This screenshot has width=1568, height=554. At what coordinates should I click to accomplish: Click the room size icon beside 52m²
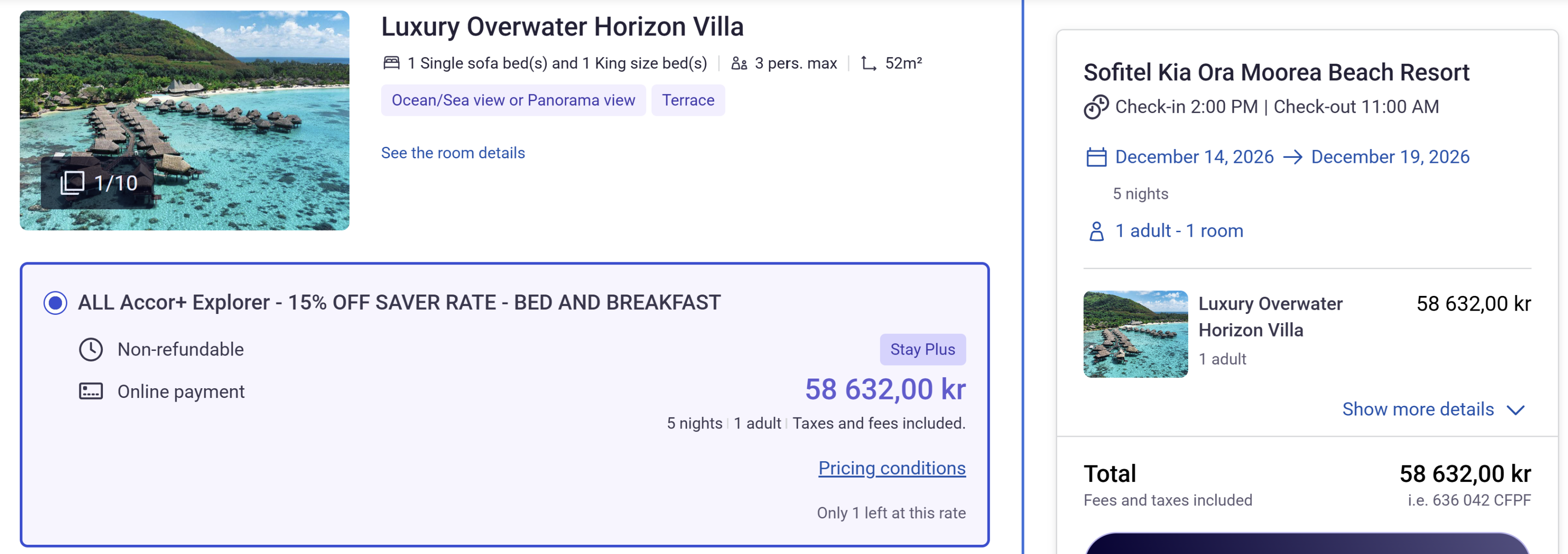(x=868, y=63)
